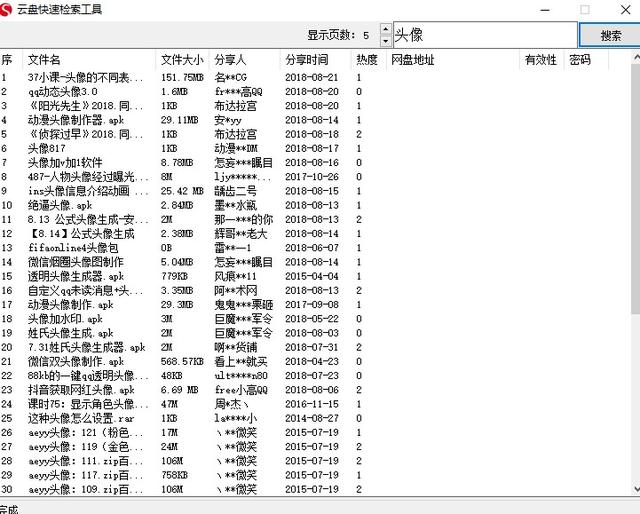Click sharer 阿**术网
Image resolution: width=640 pixels, height=514 pixels.
click(x=236, y=290)
